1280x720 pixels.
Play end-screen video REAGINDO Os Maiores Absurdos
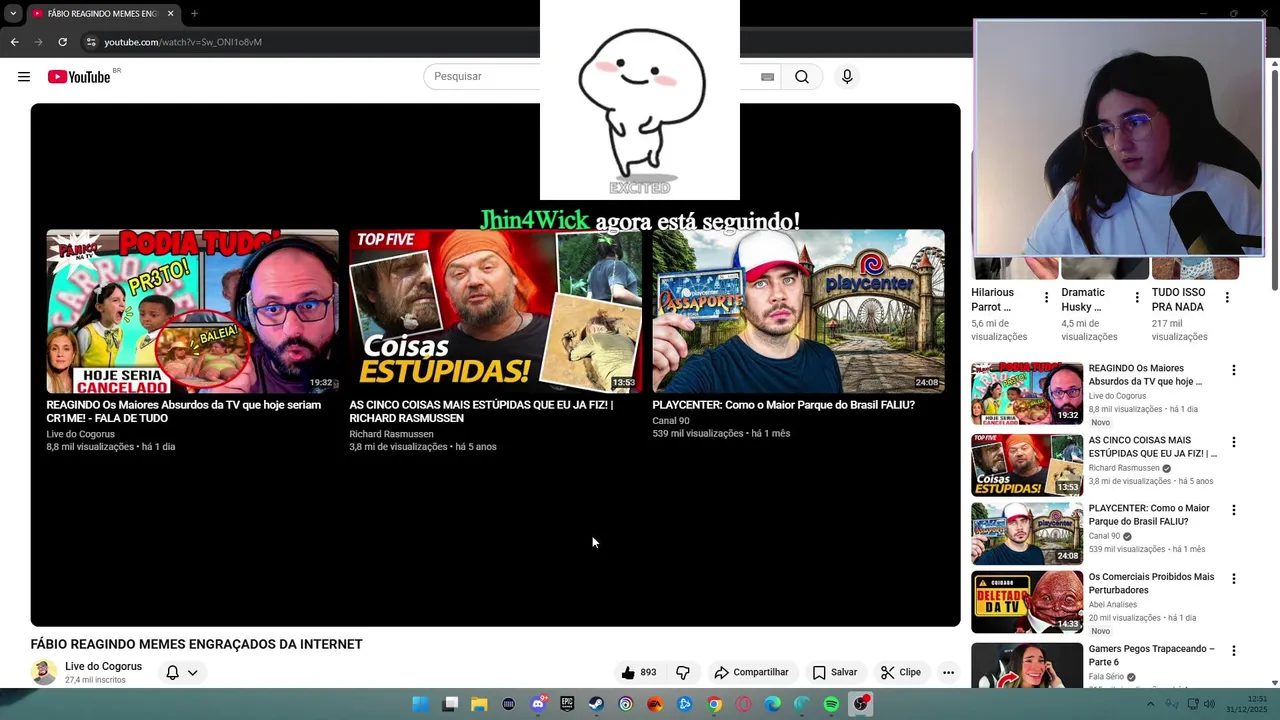click(x=192, y=312)
